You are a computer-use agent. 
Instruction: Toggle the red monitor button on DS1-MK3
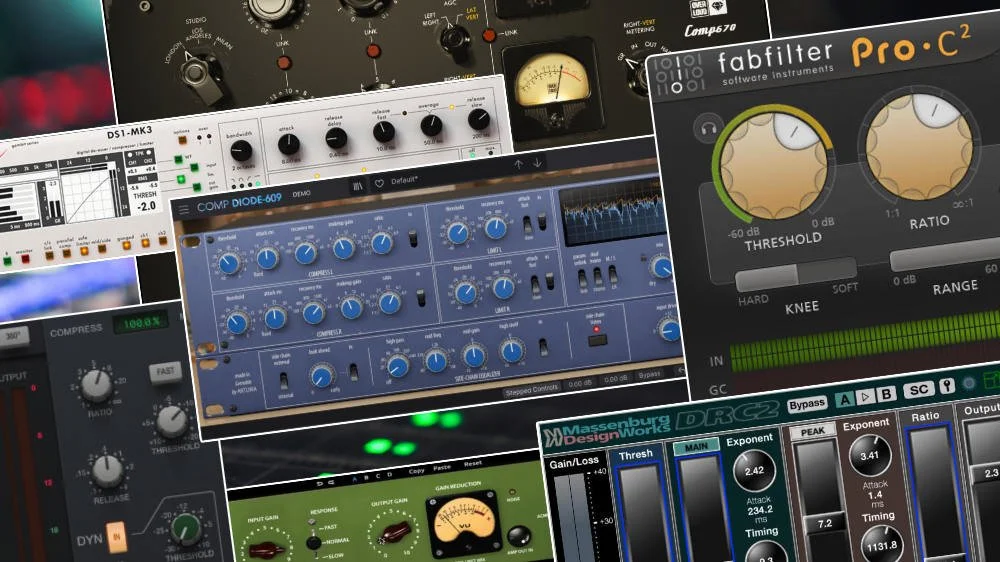pos(26,259)
